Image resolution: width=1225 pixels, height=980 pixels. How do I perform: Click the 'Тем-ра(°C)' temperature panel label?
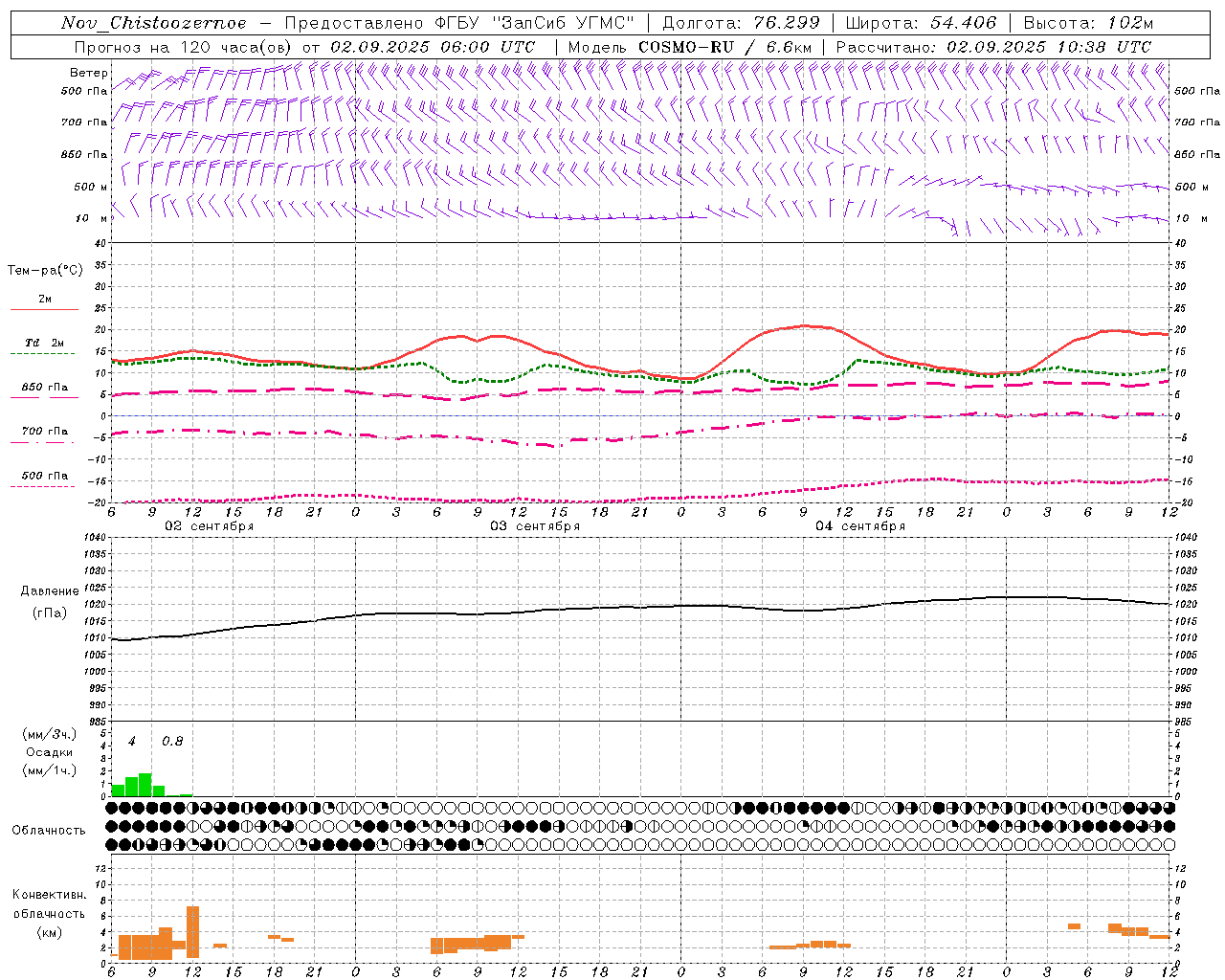coord(45,271)
